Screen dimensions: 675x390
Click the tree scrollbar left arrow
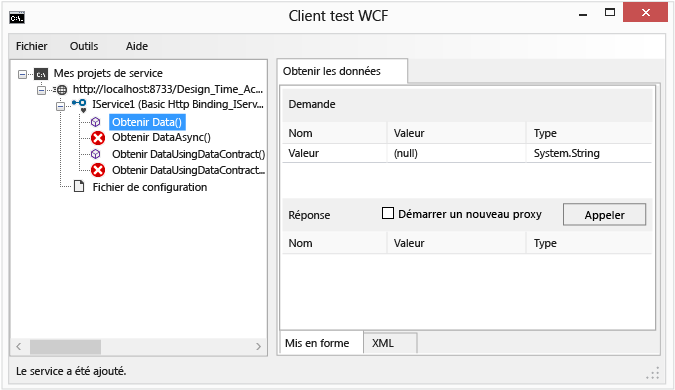(x=19, y=347)
